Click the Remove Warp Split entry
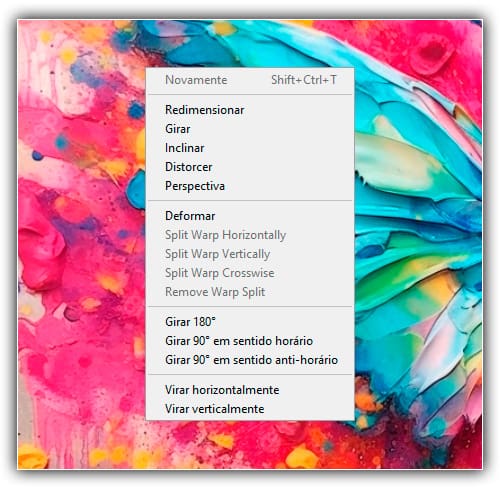The width and height of the screenshot is (500, 489). [x=250, y=292]
